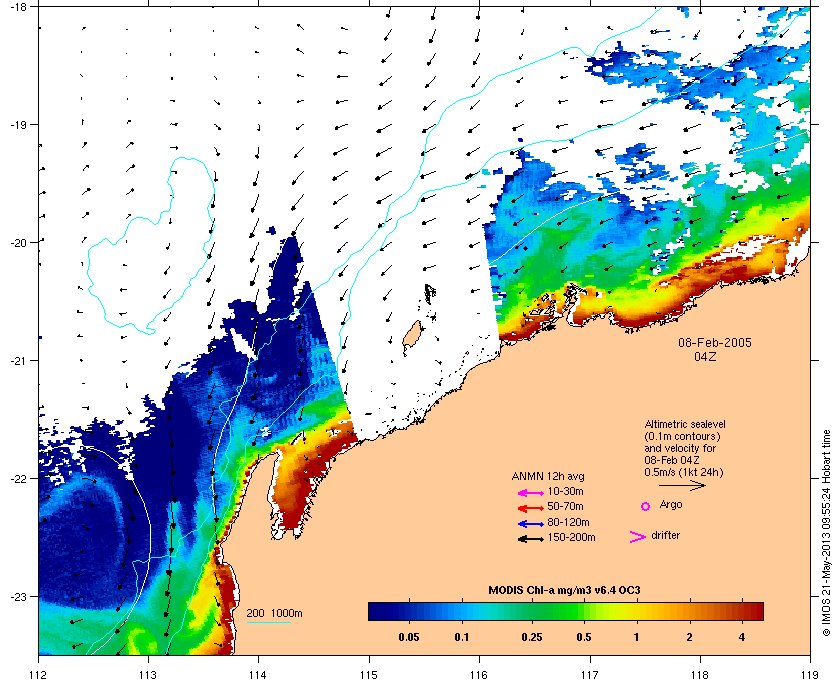Click latitude axis label -18

18,6
